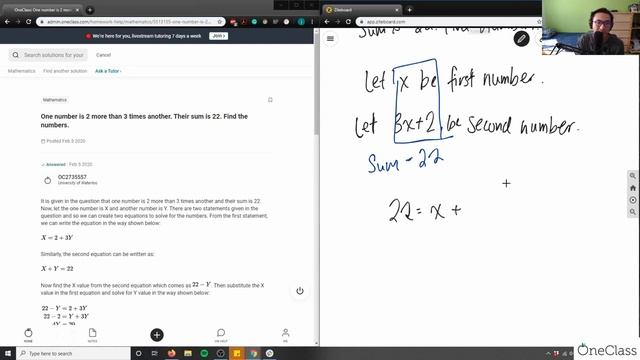Image resolution: width=640 pixels, height=360 pixels.
Task: Open the Windows Start menu
Action: (x=8, y=353)
